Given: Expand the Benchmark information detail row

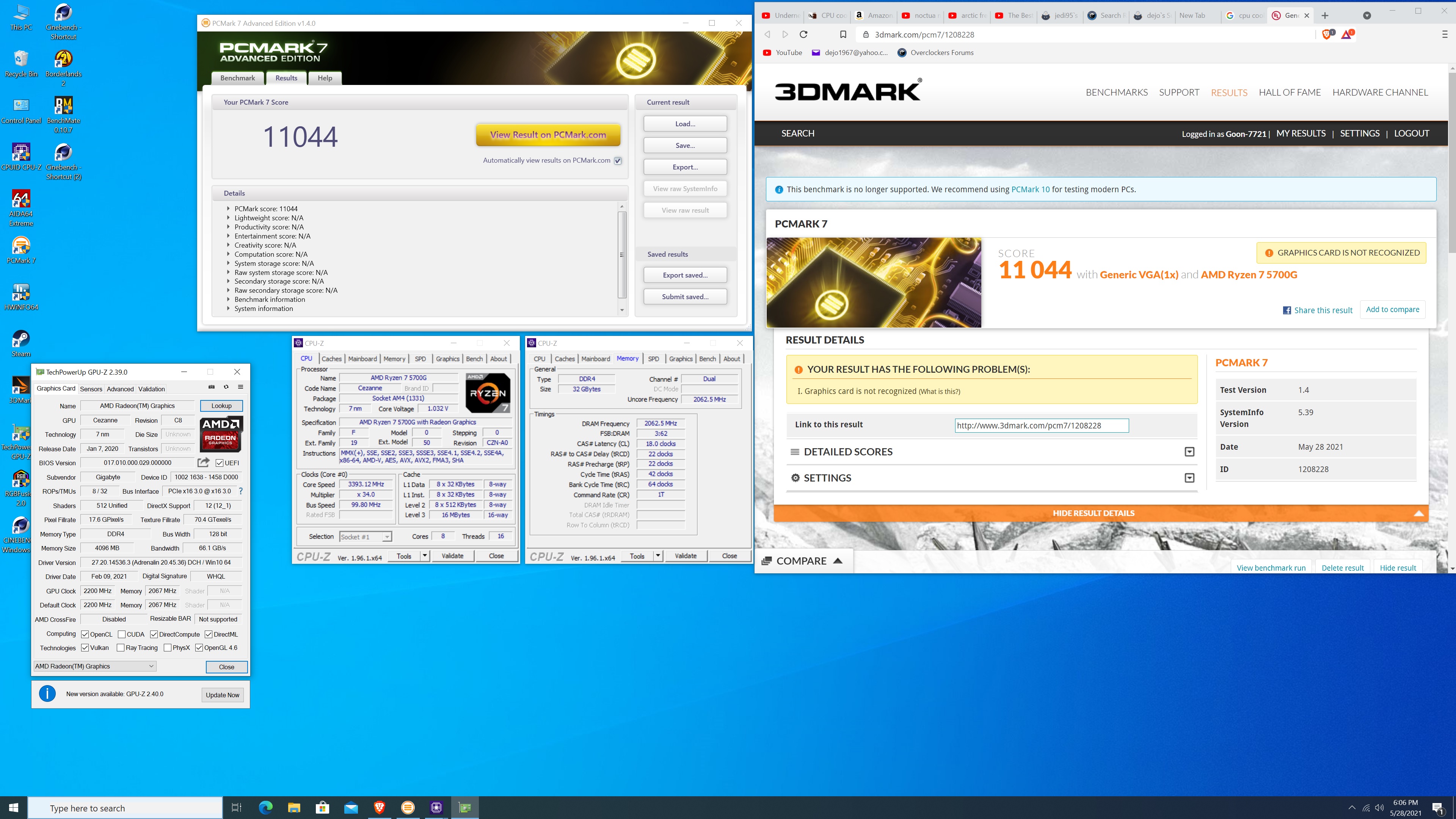Looking at the screenshot, I should [x=228, y=300].
